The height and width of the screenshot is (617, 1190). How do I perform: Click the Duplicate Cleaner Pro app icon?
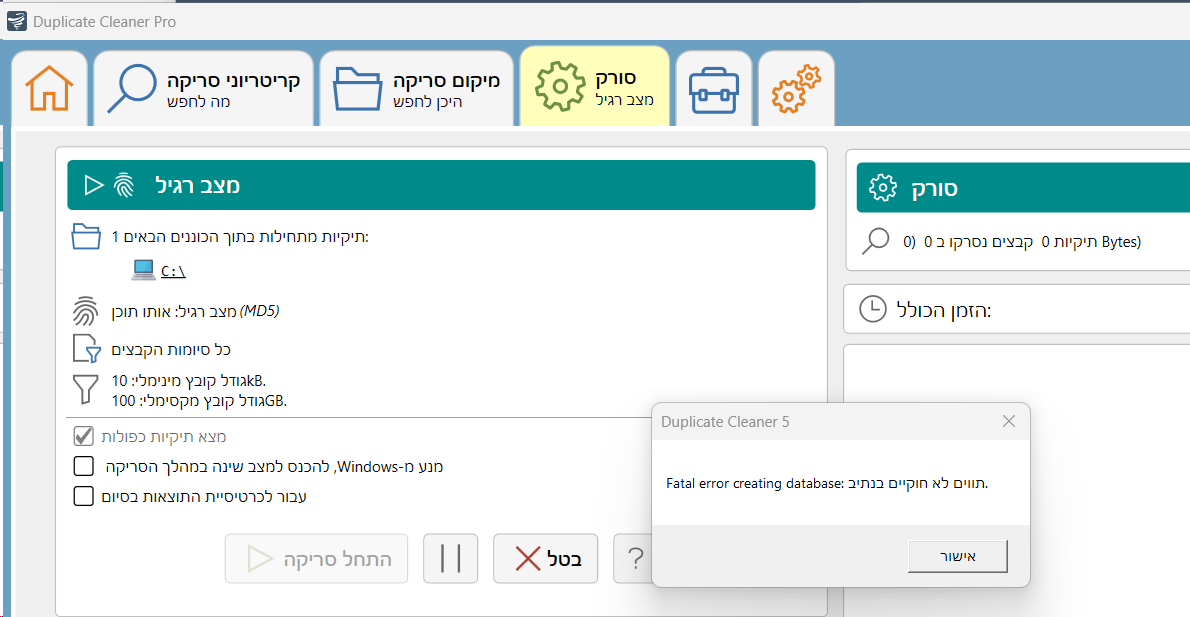tap(17, 21)
